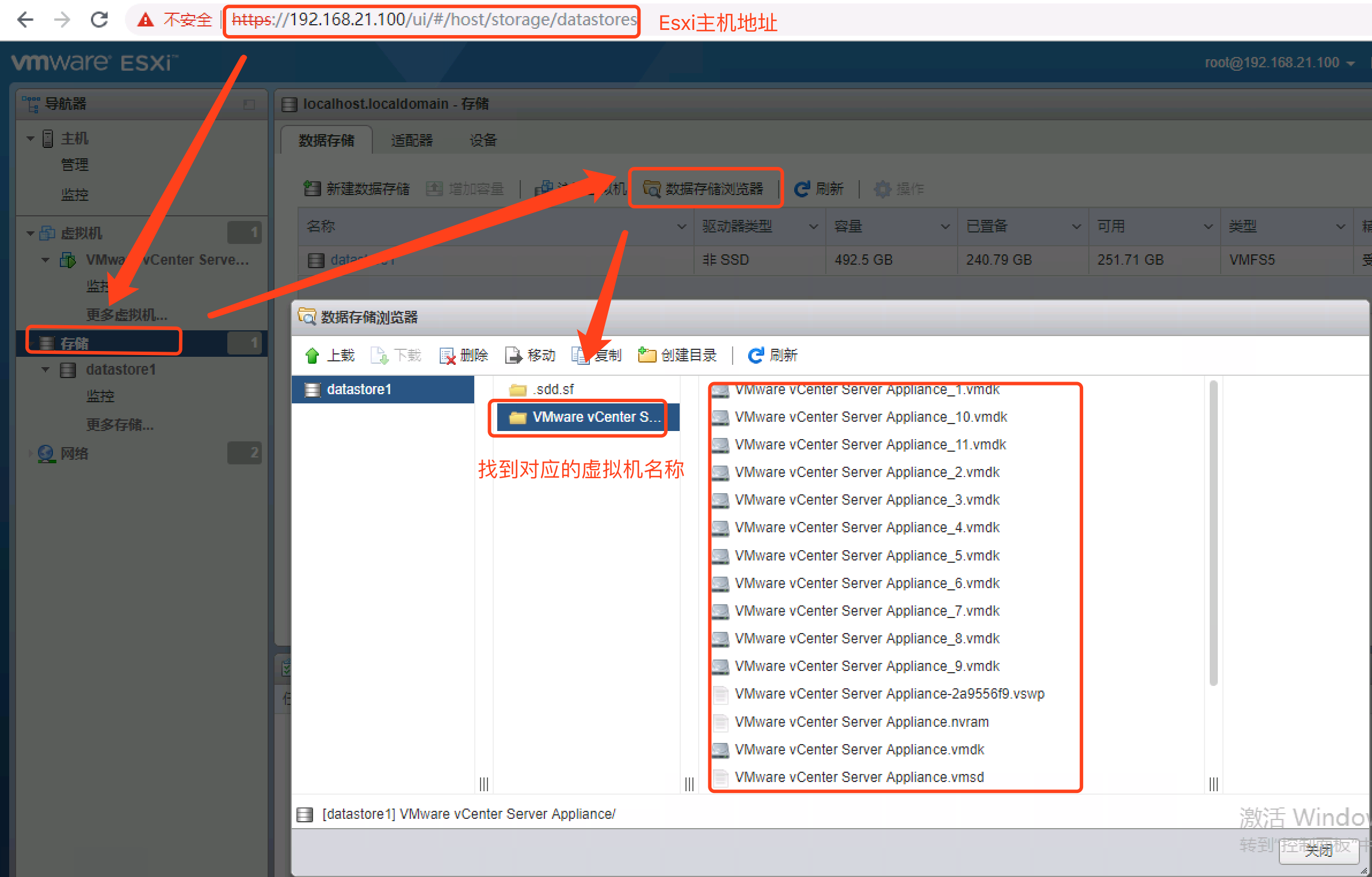
Task: Click 新建数据存储 toolbar button
Action: 357,189
